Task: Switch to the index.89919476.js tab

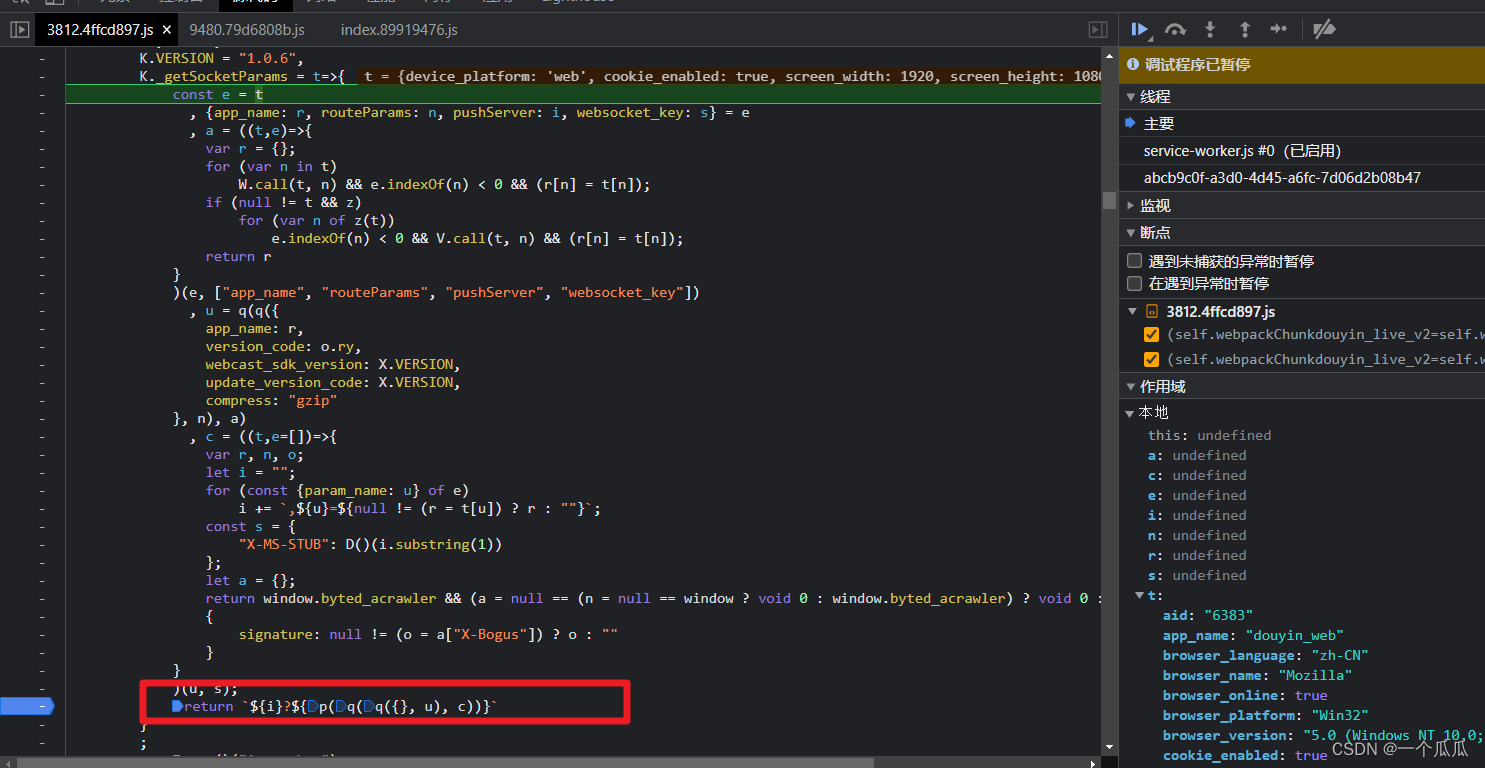Action: (399, 30)
